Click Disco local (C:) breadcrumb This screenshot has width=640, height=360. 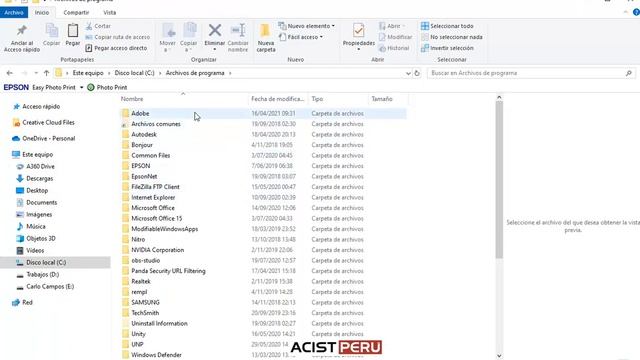coord(134,73)
